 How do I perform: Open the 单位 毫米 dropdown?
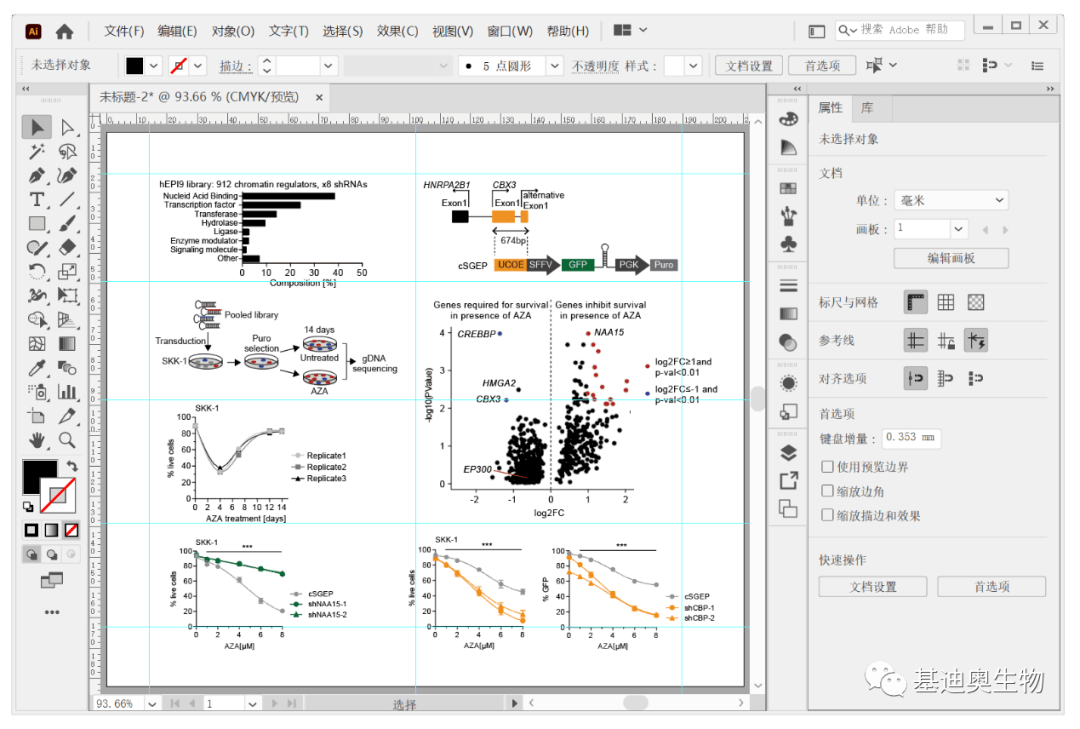[x=951, y=201]
